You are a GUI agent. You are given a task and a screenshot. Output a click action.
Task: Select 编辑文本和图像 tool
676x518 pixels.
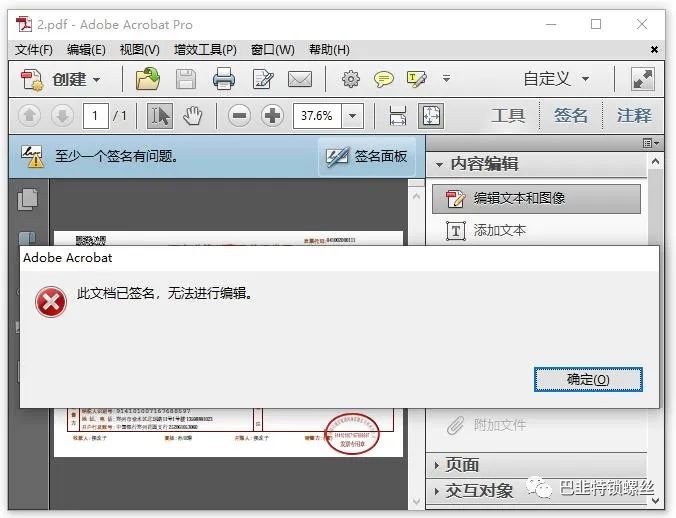pos(536,199)
